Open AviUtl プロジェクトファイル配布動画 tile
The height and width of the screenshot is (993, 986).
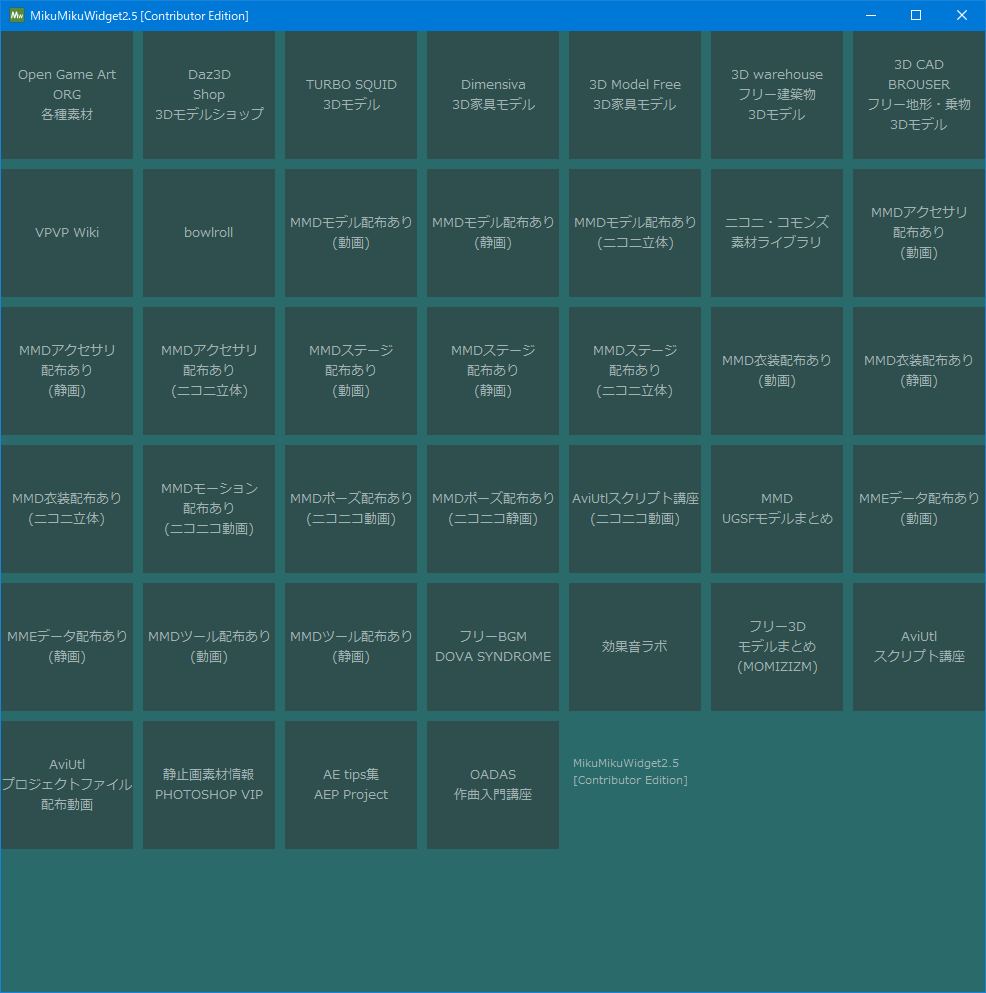pos(67,785)
